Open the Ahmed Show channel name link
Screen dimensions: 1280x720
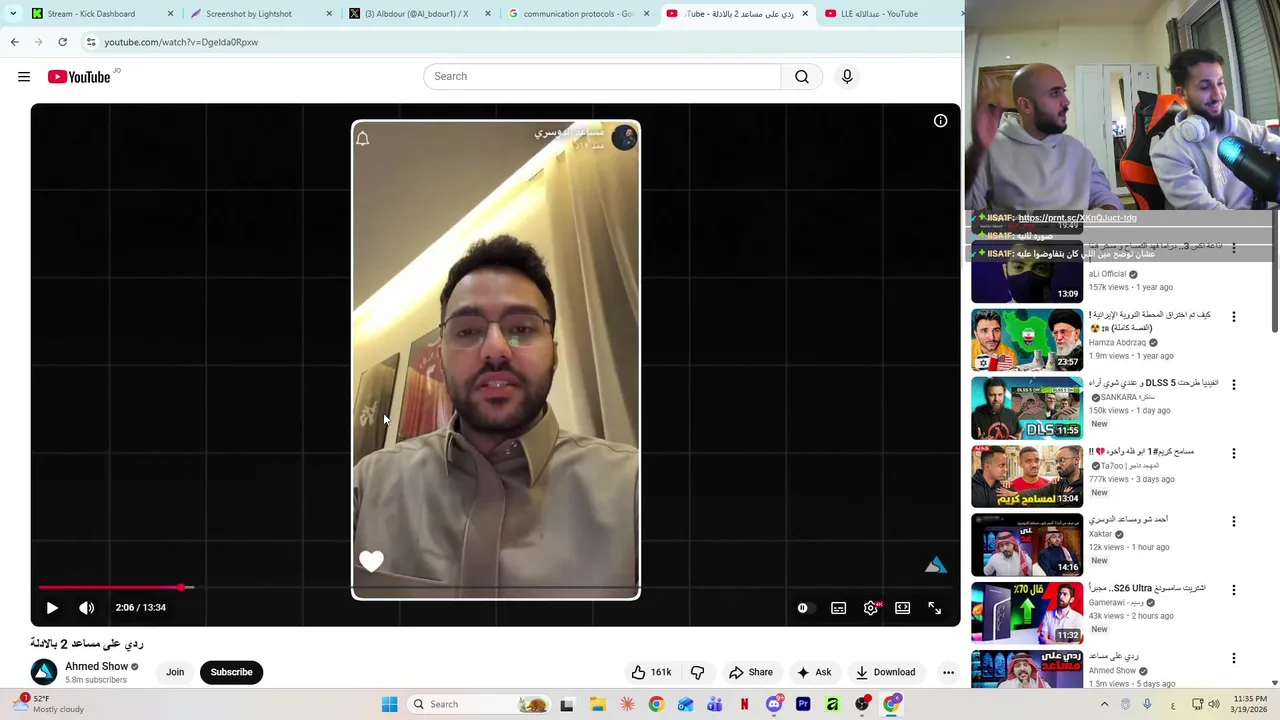tap(96, 666)
